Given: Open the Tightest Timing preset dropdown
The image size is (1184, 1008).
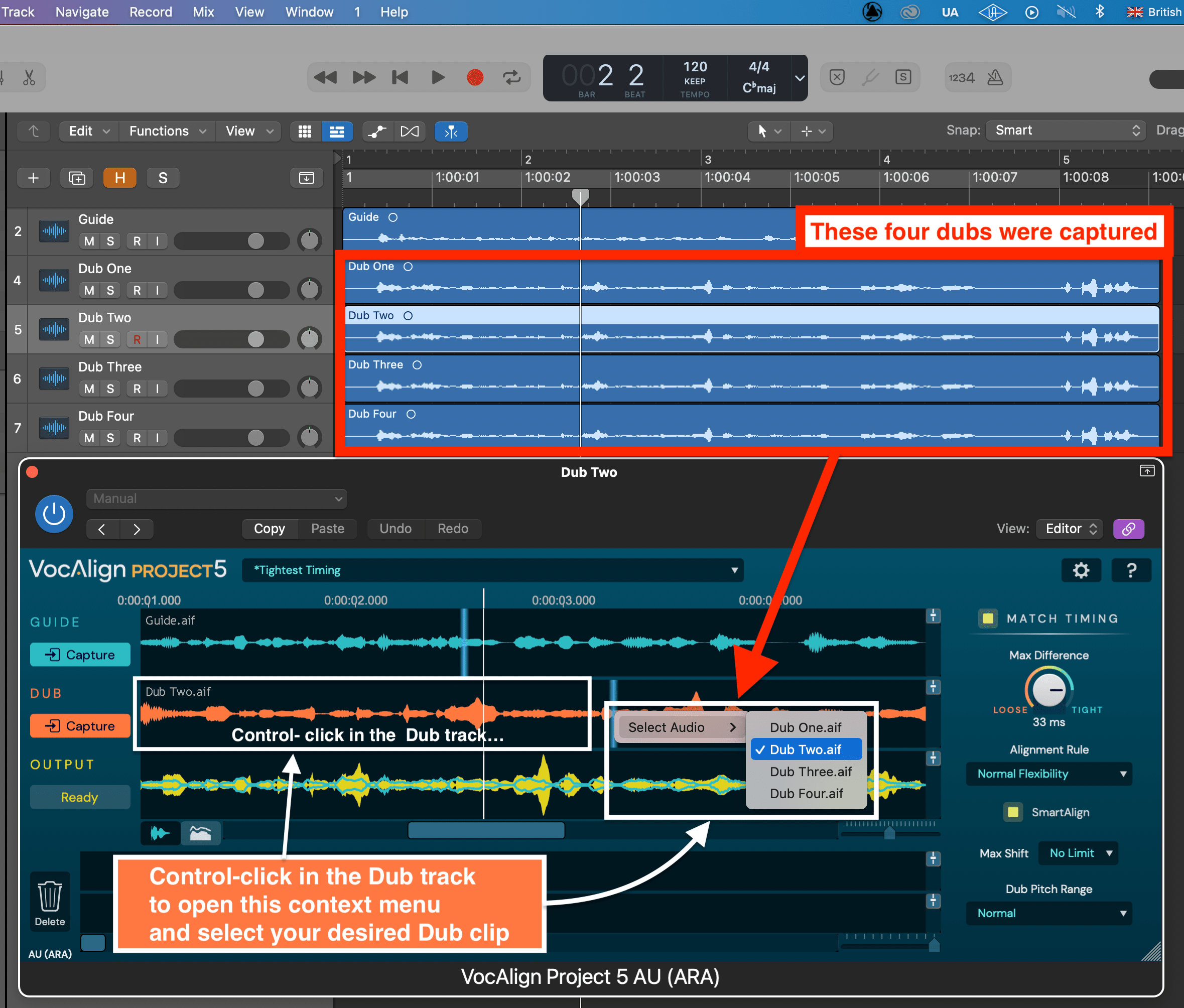Looking at the screenshot, I should [x=492, y=570].
